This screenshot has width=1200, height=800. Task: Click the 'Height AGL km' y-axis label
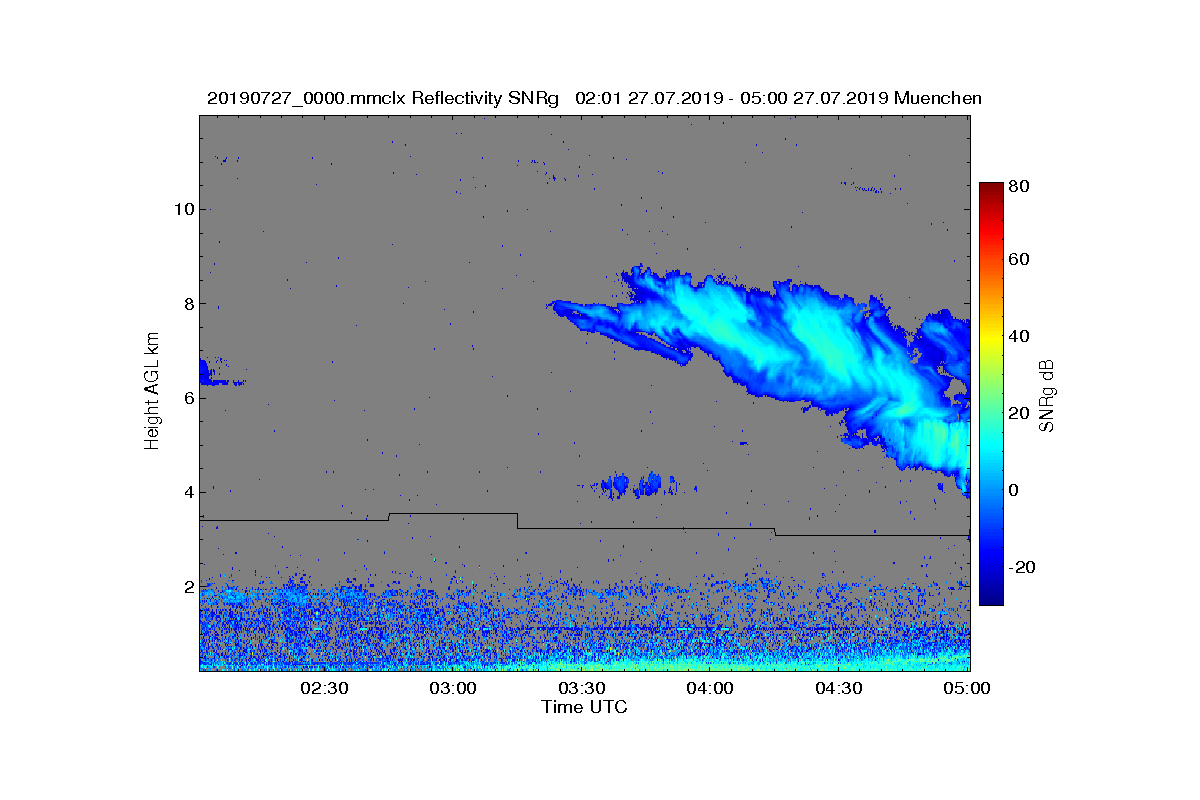tap(152, 392)
